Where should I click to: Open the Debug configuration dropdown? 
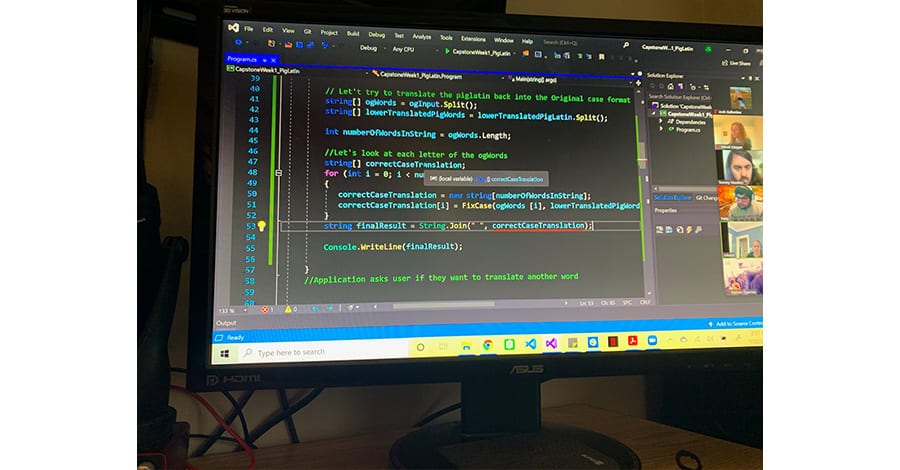pos(373,48)
